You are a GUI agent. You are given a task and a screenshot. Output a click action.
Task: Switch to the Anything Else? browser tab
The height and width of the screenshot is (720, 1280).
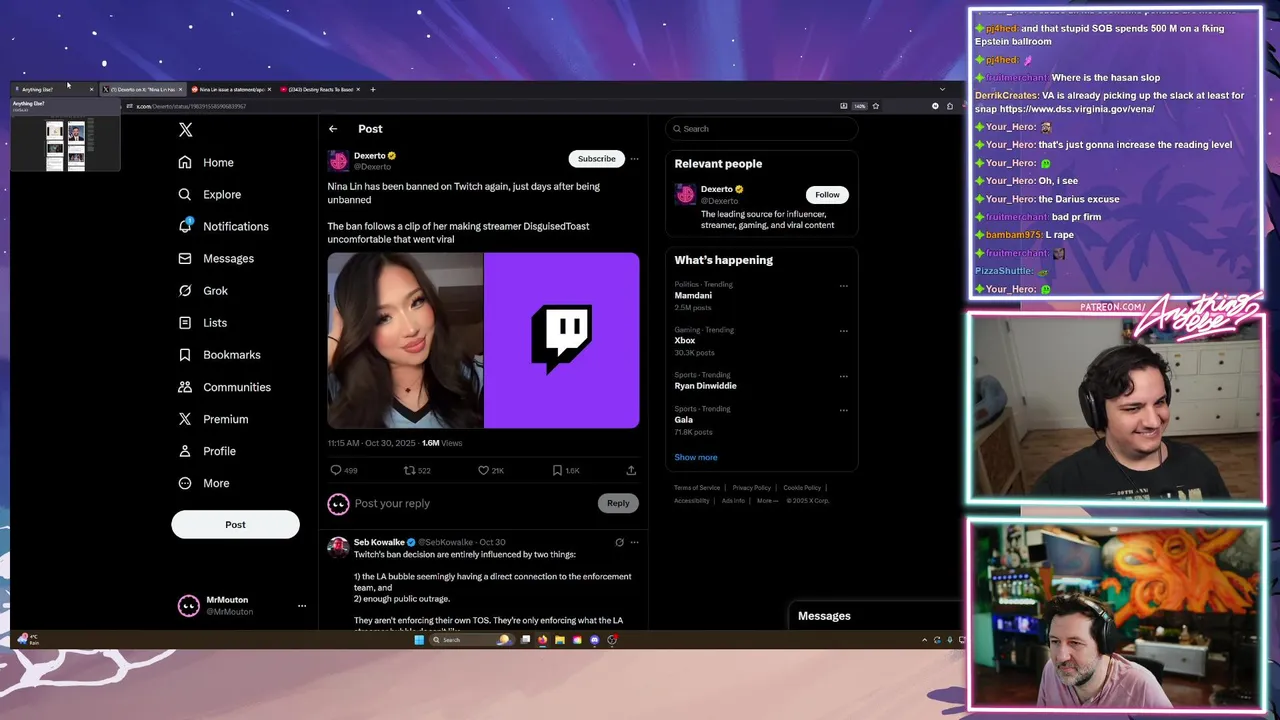[x=54, y=89]
